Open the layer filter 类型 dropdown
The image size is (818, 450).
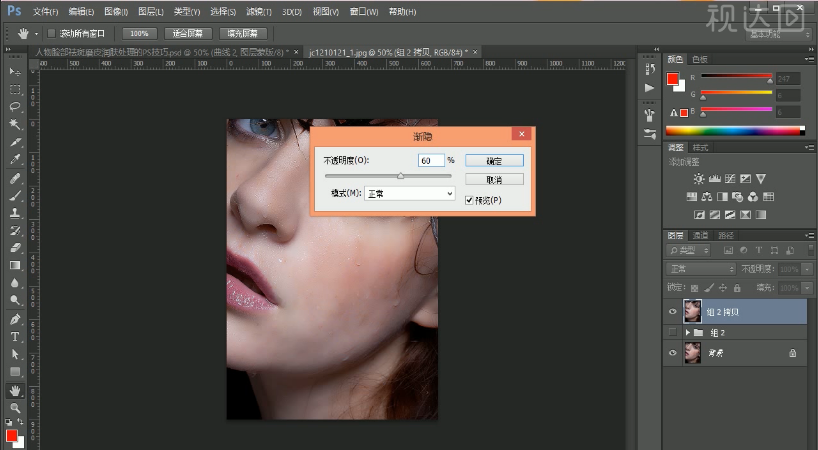pos(689,250)
